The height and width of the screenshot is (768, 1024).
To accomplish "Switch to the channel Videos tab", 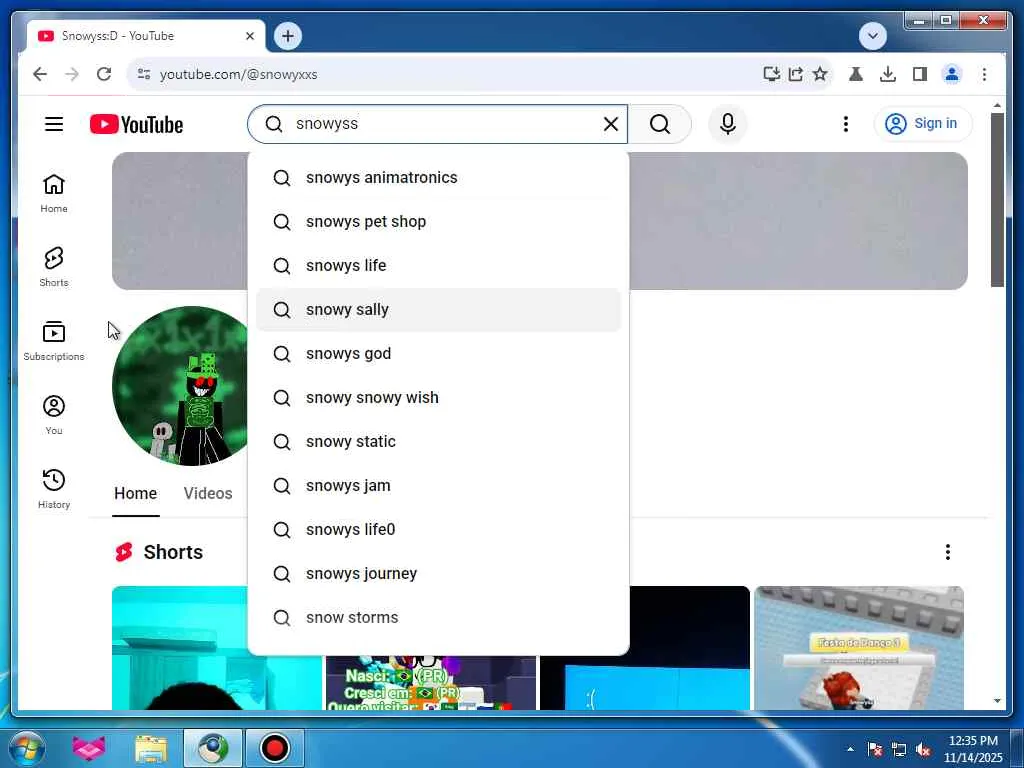I will coord(208,494).
